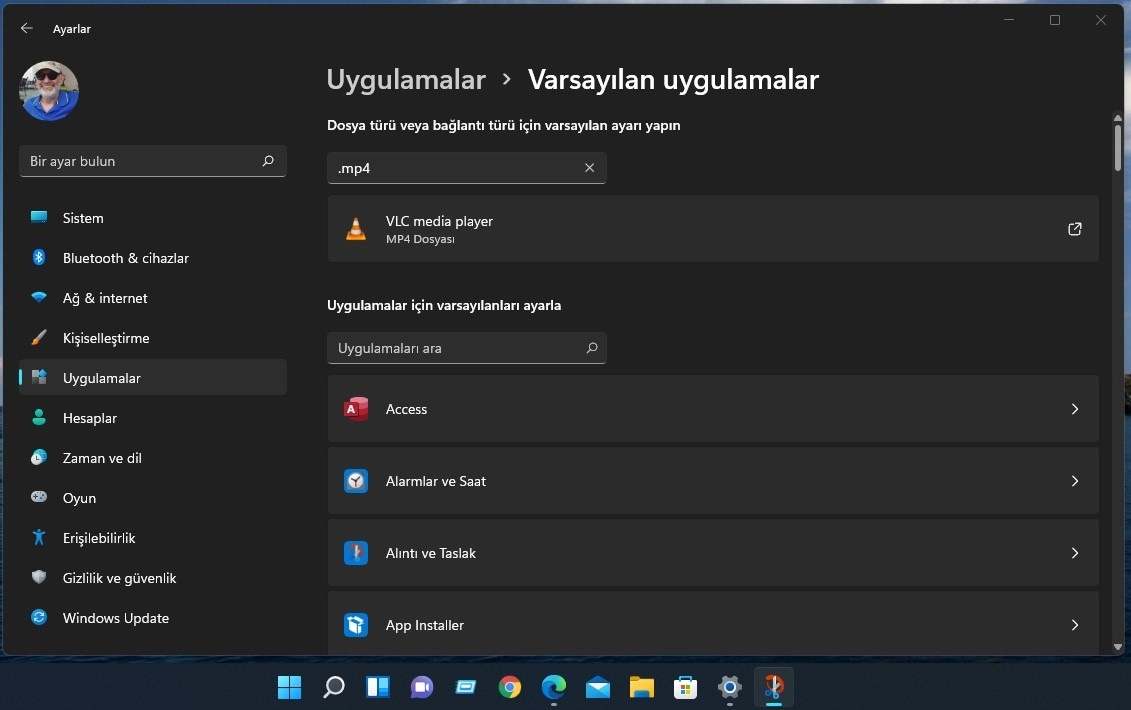Open the user profile picture
The image size is (1131, 710).
[49, 91]
